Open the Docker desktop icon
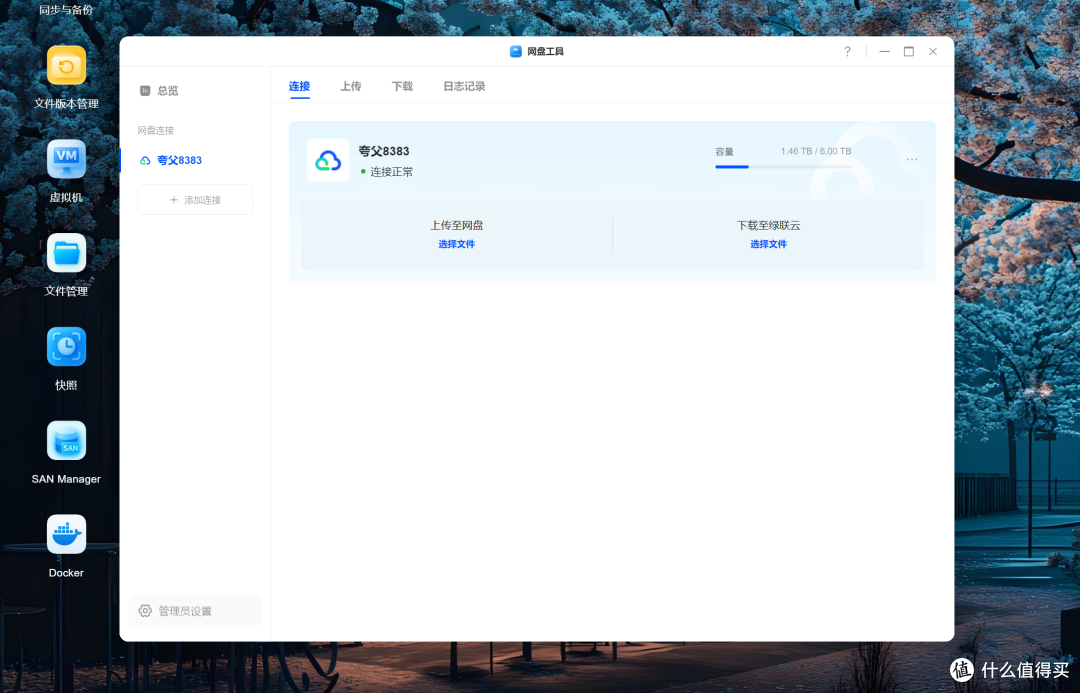Screen dimensions: 1080x693 (x=66, y=534)
